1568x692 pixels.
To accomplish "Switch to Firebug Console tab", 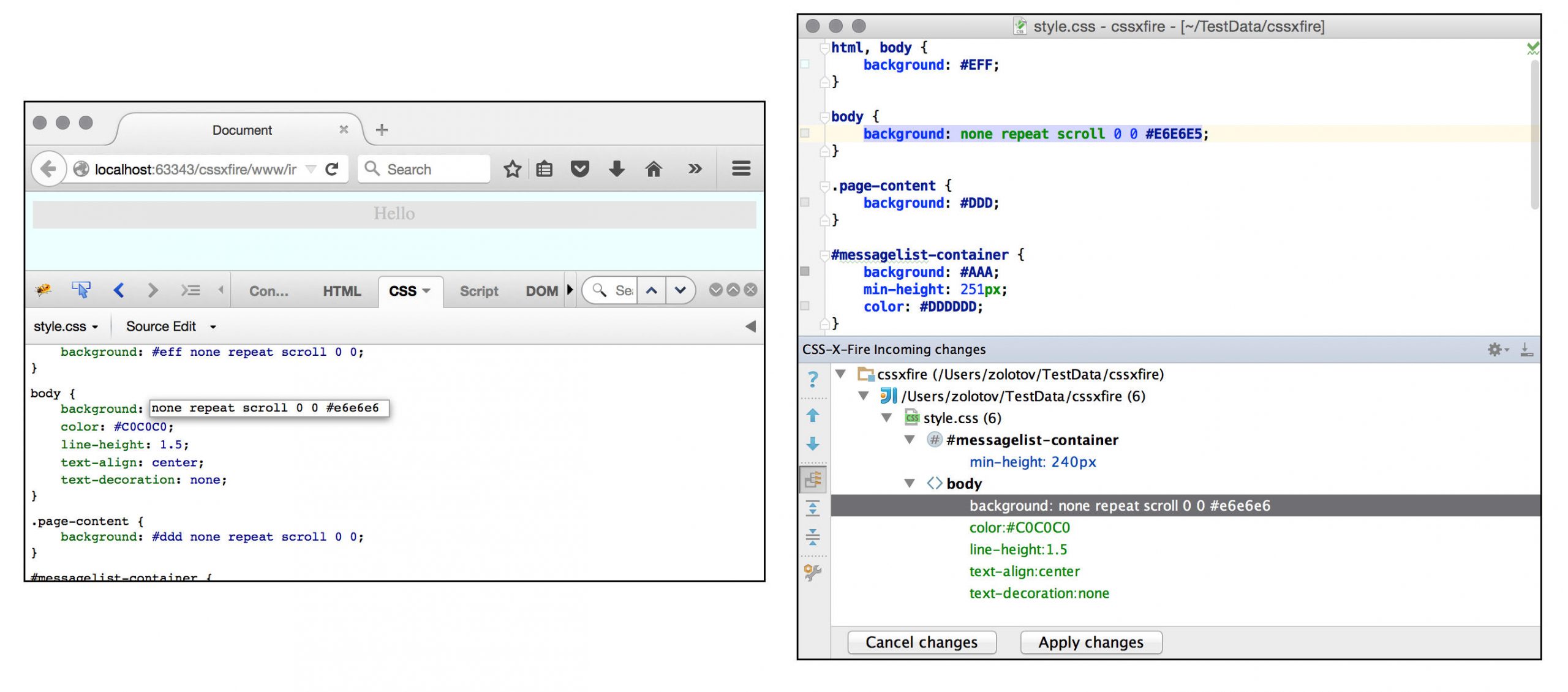I will coord(268,291).
